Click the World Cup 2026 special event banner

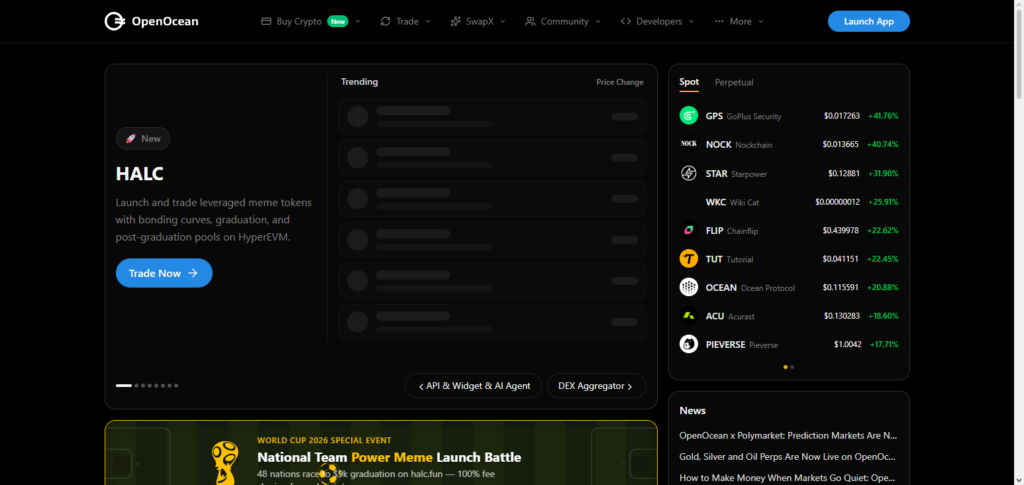click(x=381, y=453)
